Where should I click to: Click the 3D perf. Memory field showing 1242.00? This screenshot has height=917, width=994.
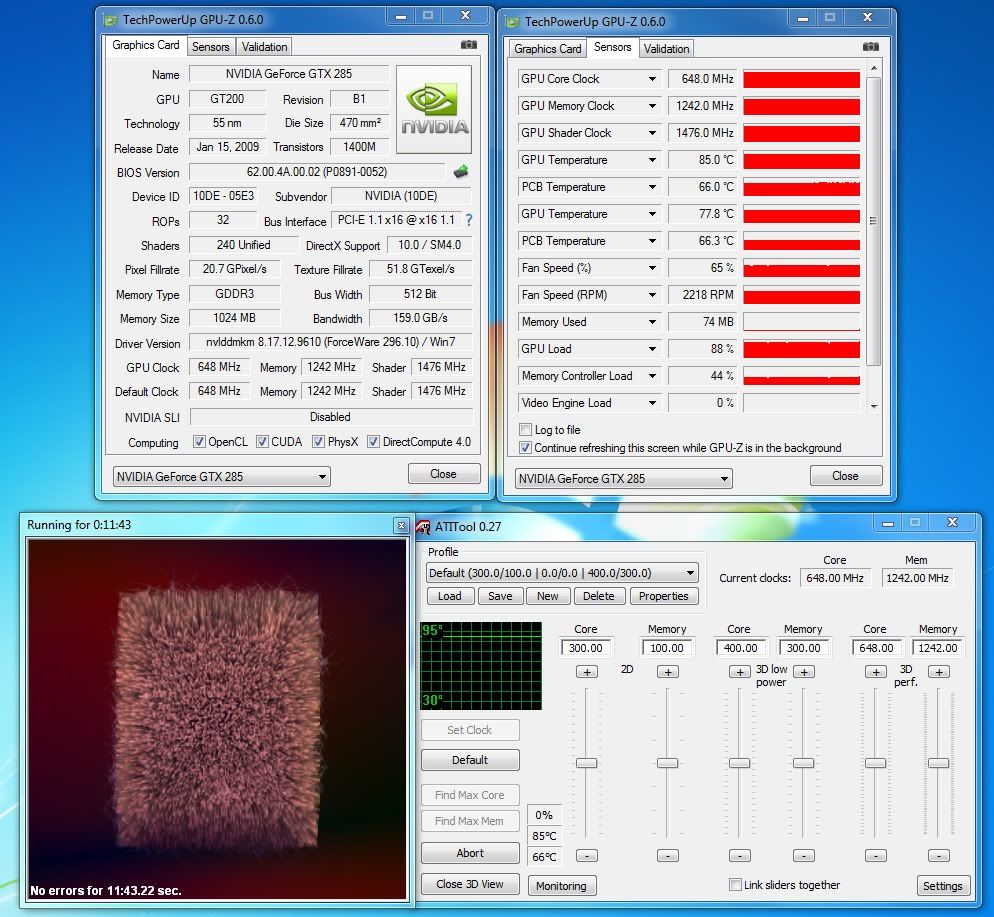[x=938, y=648]
